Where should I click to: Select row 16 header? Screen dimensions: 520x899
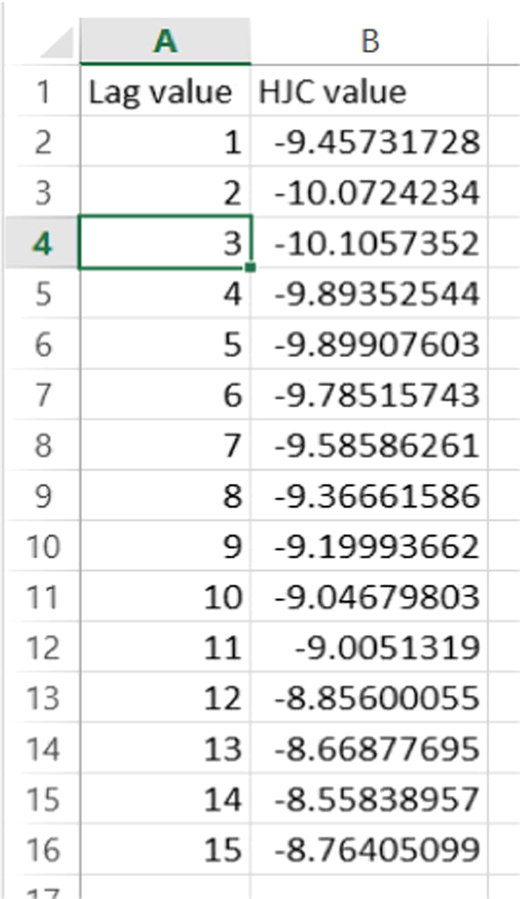[x=42, y=849]
